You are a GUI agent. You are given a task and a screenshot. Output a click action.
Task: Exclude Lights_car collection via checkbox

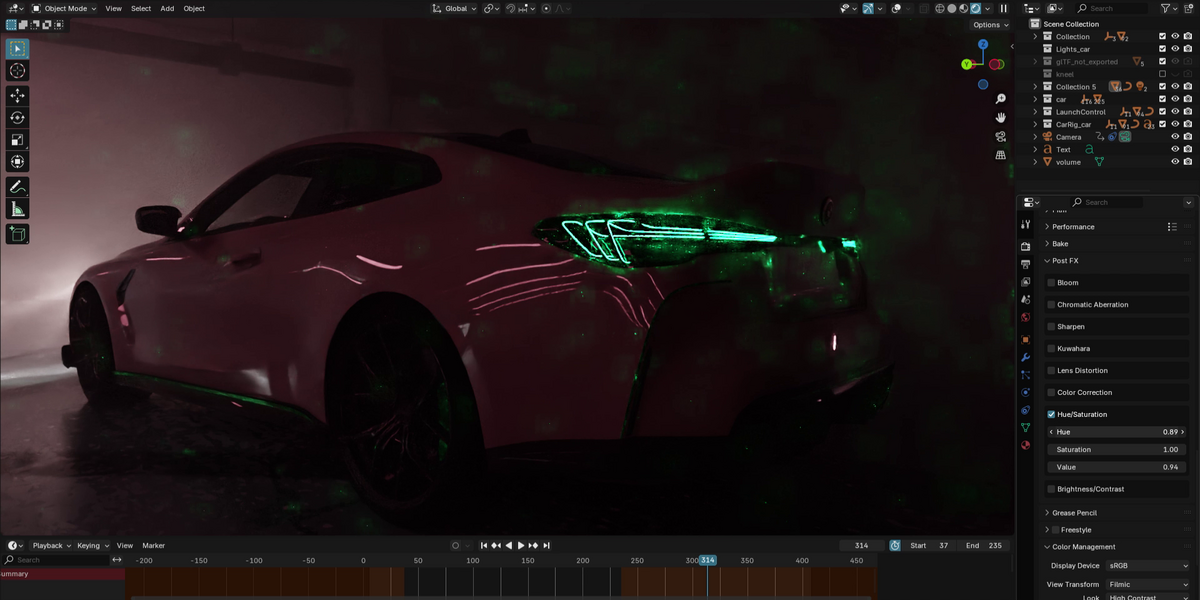1162,49
